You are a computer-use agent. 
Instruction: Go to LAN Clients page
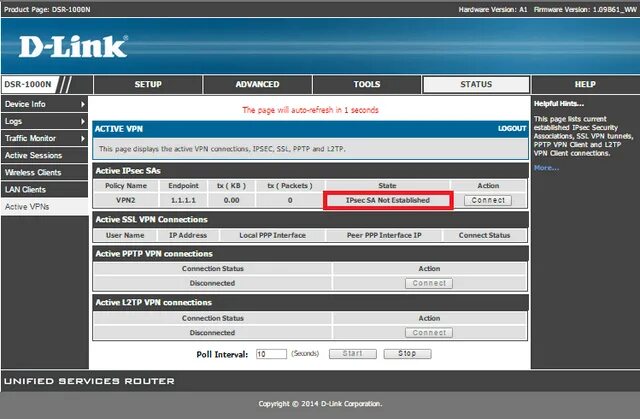click(44, 190)
